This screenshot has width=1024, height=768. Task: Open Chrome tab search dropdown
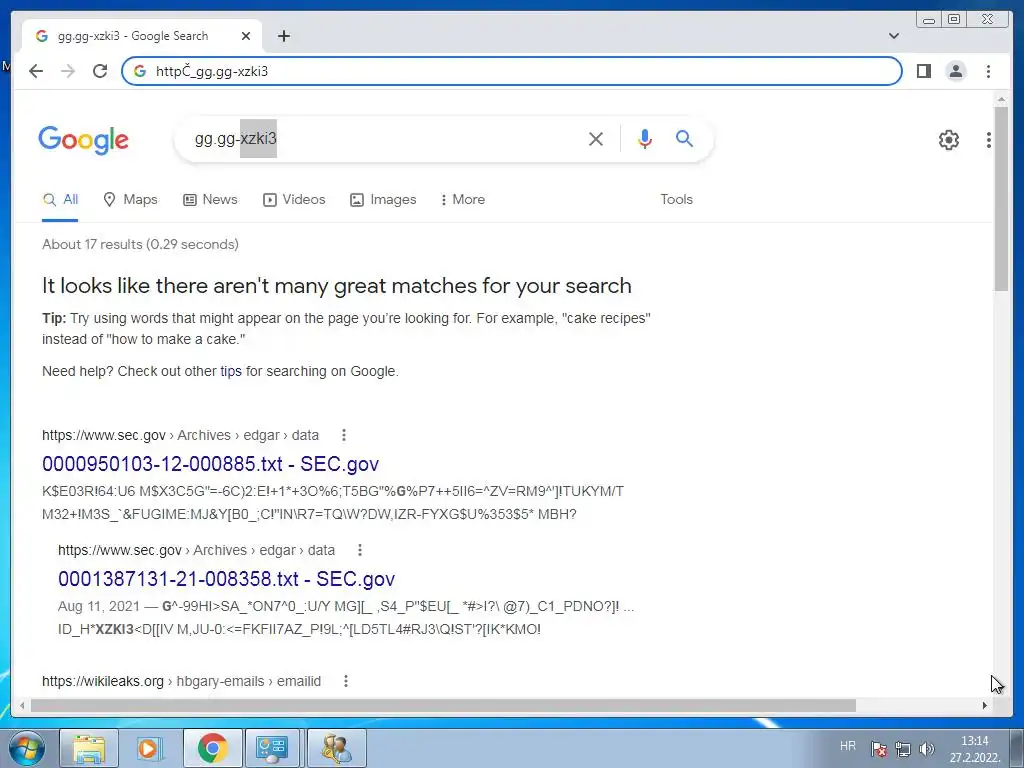[x=894, y=36]
